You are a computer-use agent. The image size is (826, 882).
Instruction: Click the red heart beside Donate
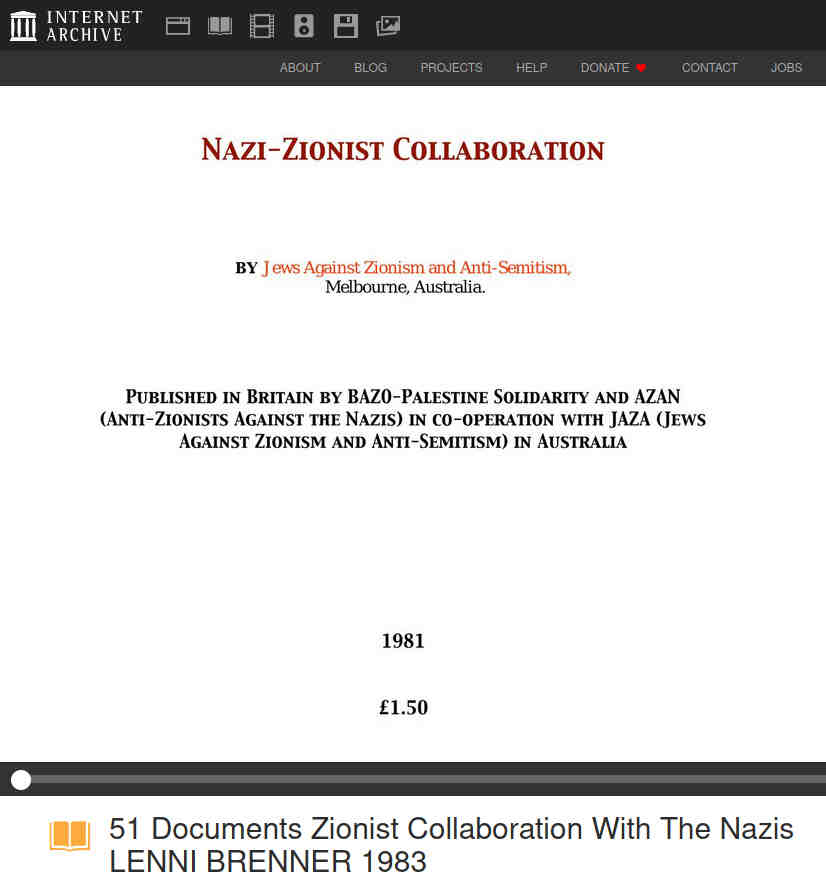(x=641, y=68)
